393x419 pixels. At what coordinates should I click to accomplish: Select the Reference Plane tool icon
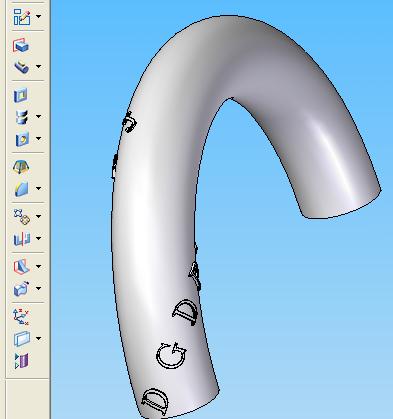pyautogui.click(x=22, y=339)
